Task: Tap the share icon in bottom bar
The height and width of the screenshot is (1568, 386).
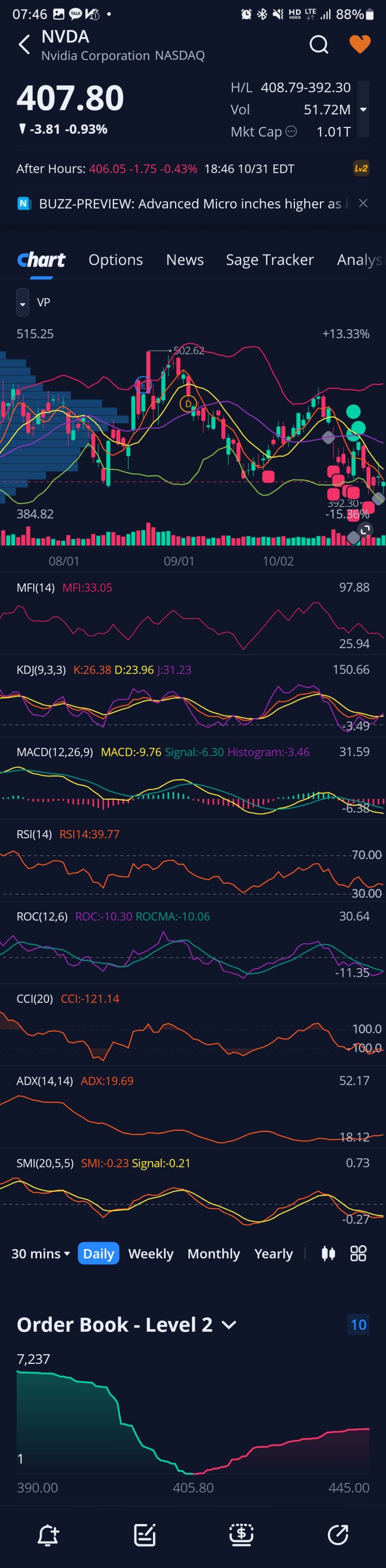Action: click(x=338, y=1535)
